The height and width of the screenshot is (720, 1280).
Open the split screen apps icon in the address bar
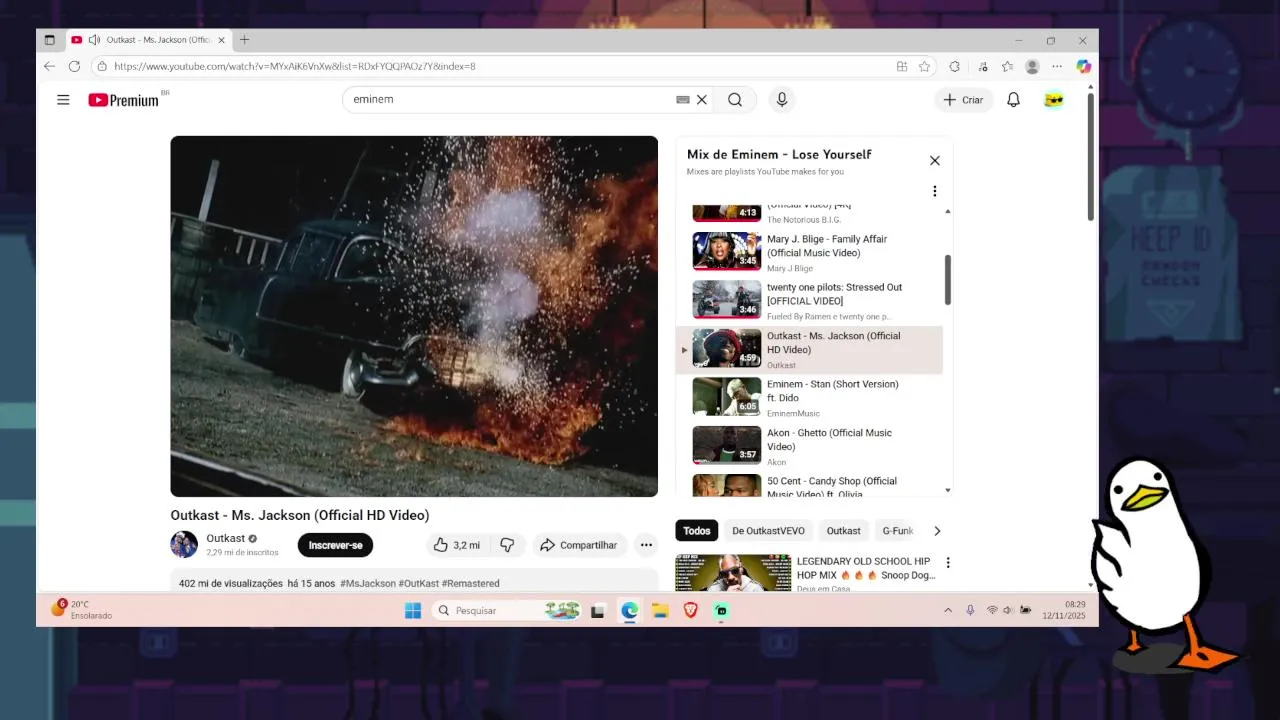(902, 66)
